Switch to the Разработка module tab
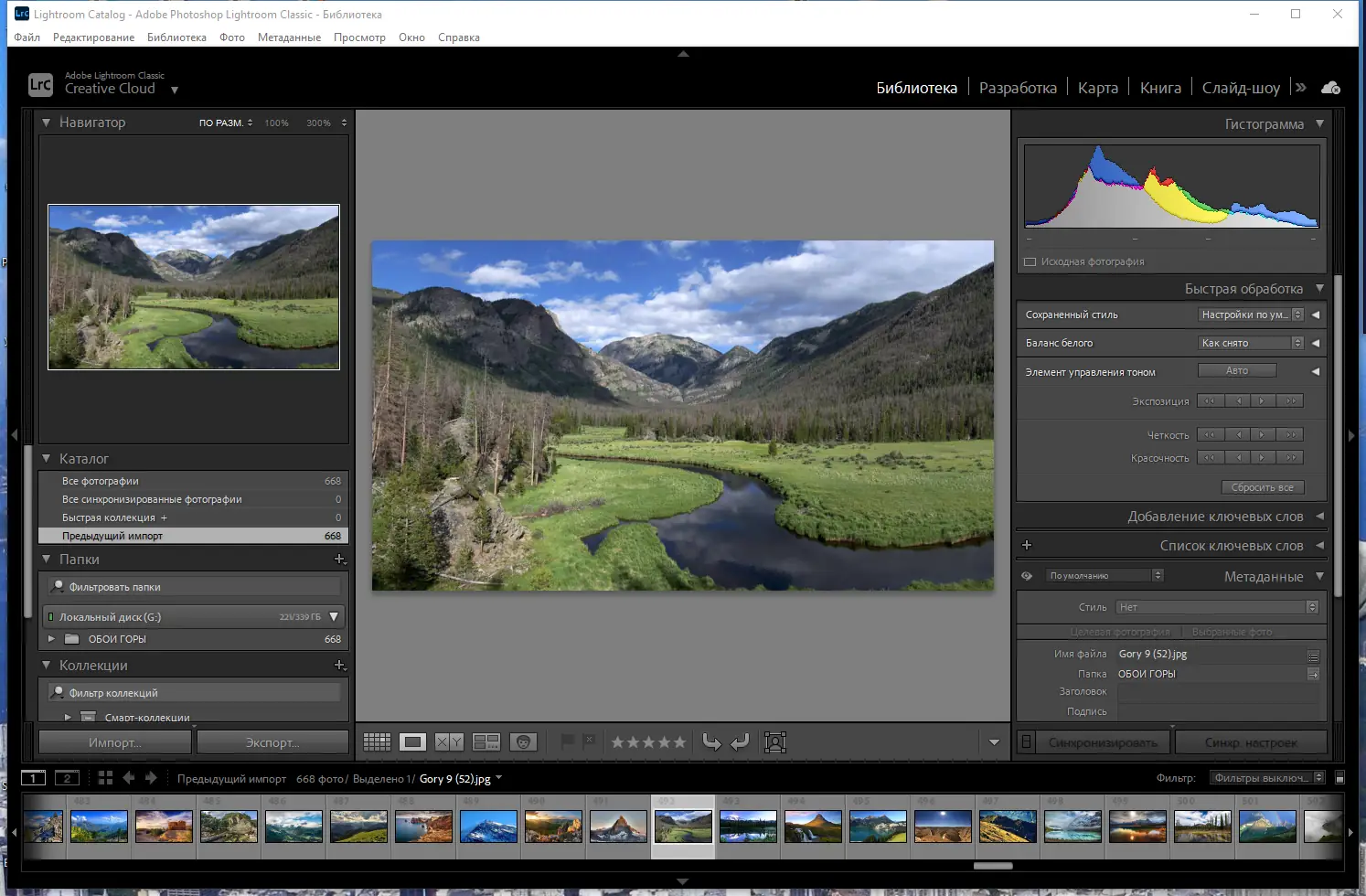 1017,87
